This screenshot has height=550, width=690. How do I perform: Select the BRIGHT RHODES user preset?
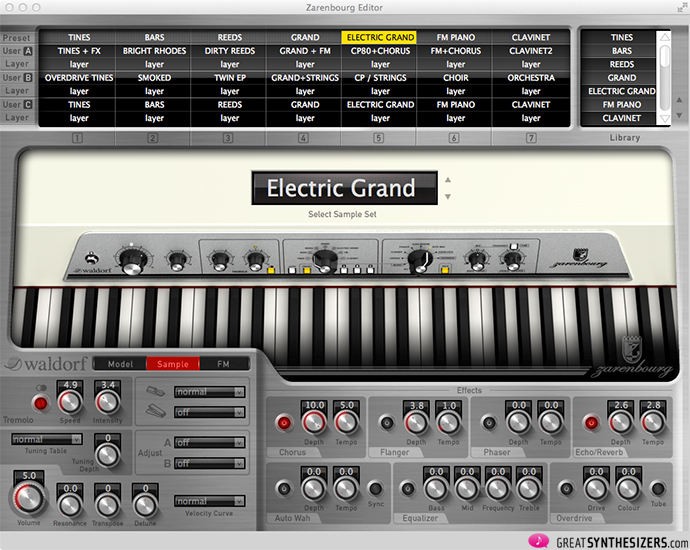tap(154, 50)
